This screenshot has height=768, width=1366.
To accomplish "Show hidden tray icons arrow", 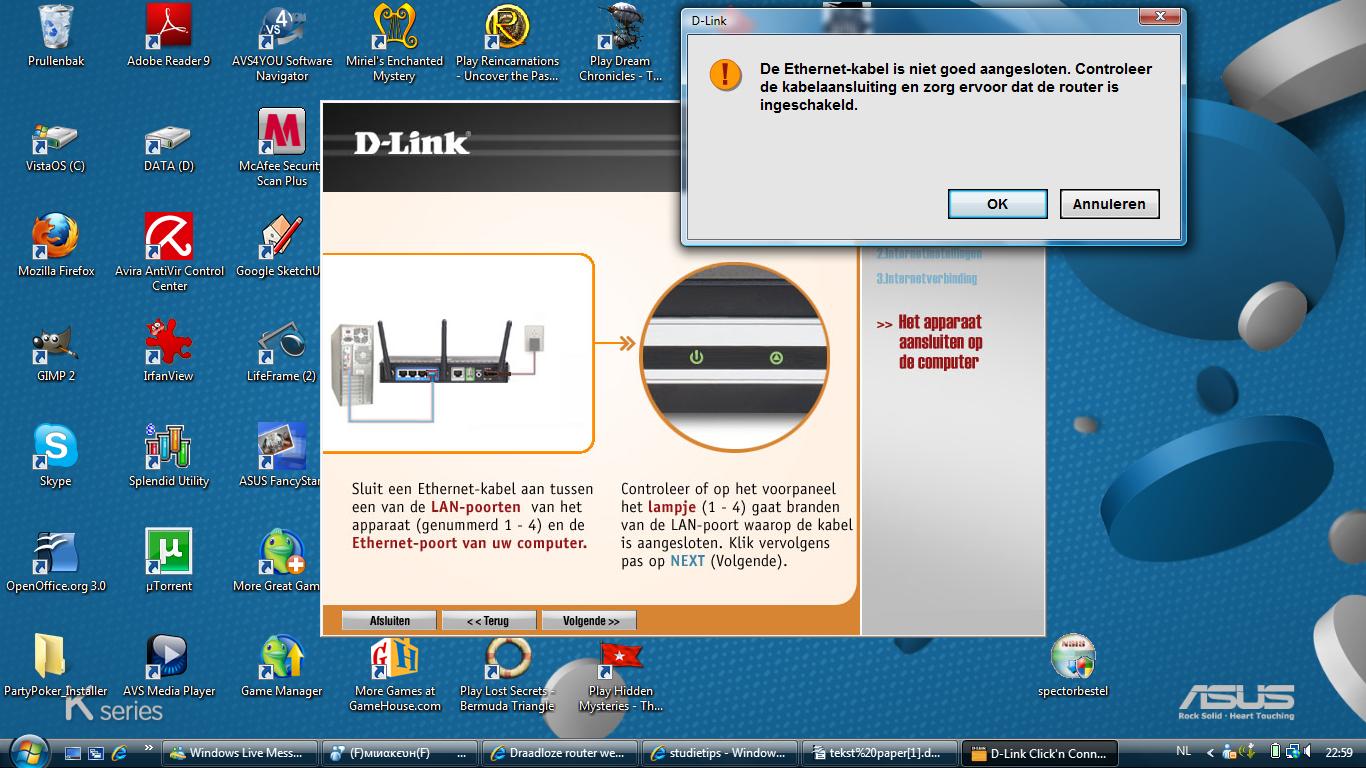I will point(1211,752).
